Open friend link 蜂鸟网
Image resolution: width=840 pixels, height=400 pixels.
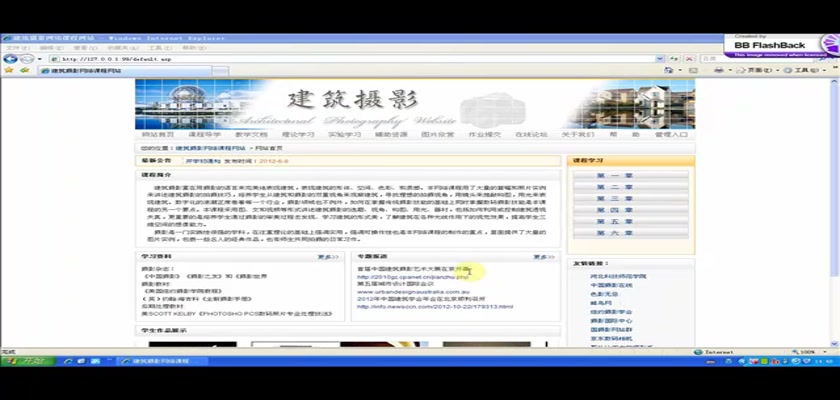(601, 303)
